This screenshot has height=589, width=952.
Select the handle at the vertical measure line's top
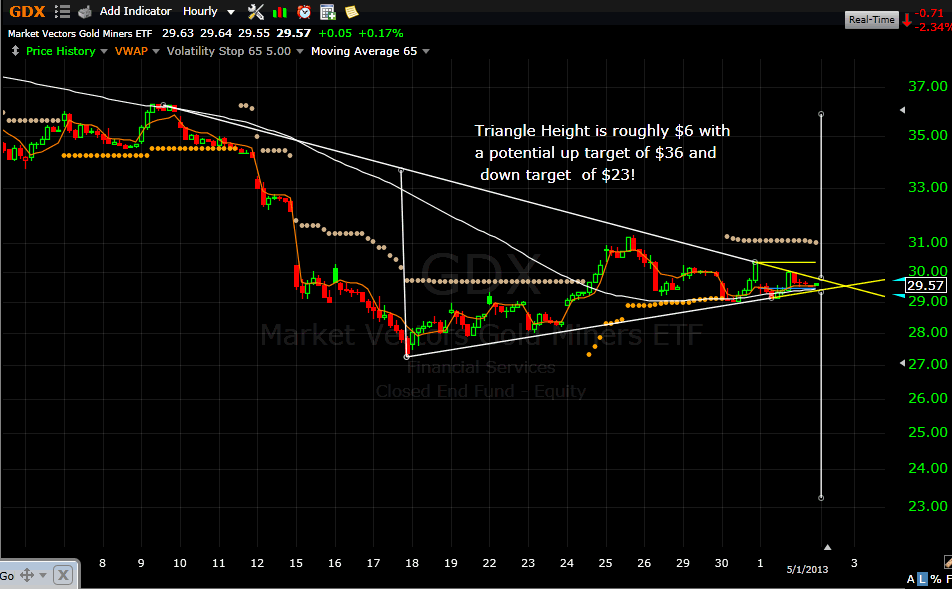click(821, 114)
